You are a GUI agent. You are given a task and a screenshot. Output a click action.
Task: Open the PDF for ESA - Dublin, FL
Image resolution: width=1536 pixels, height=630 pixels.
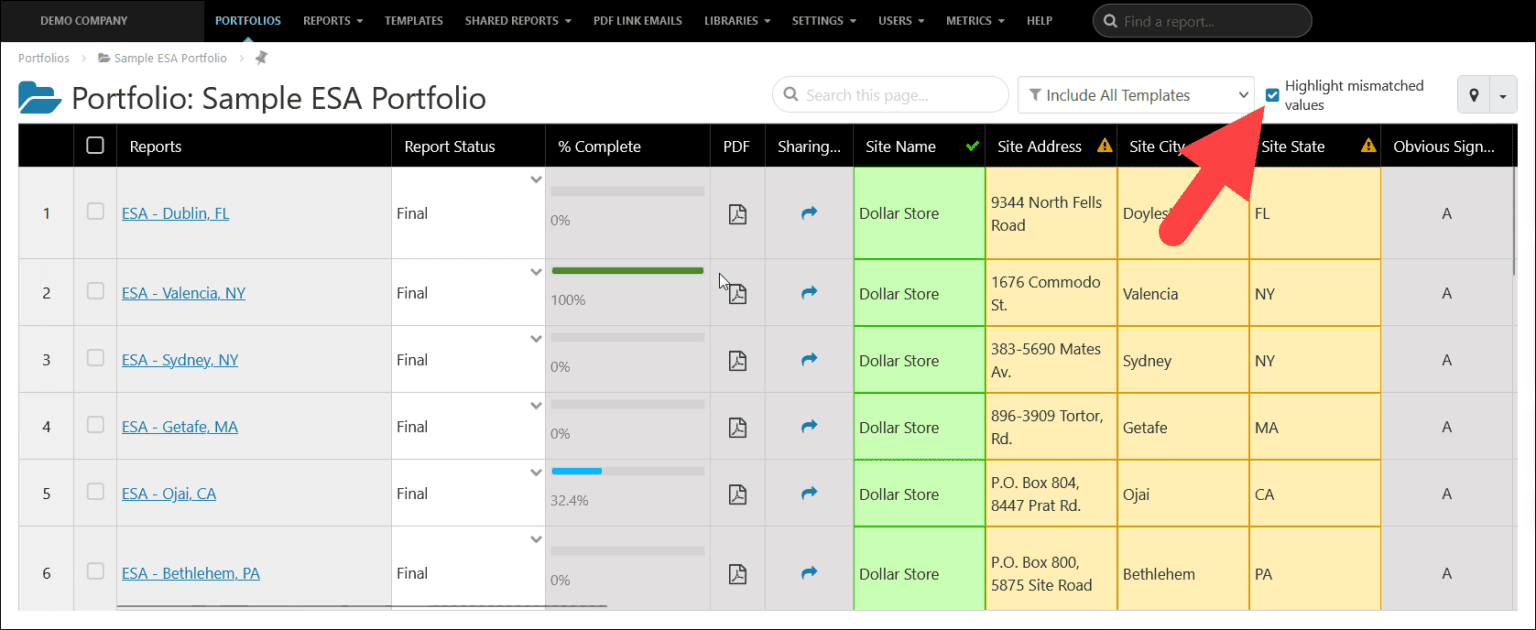[x=737, y=214]
